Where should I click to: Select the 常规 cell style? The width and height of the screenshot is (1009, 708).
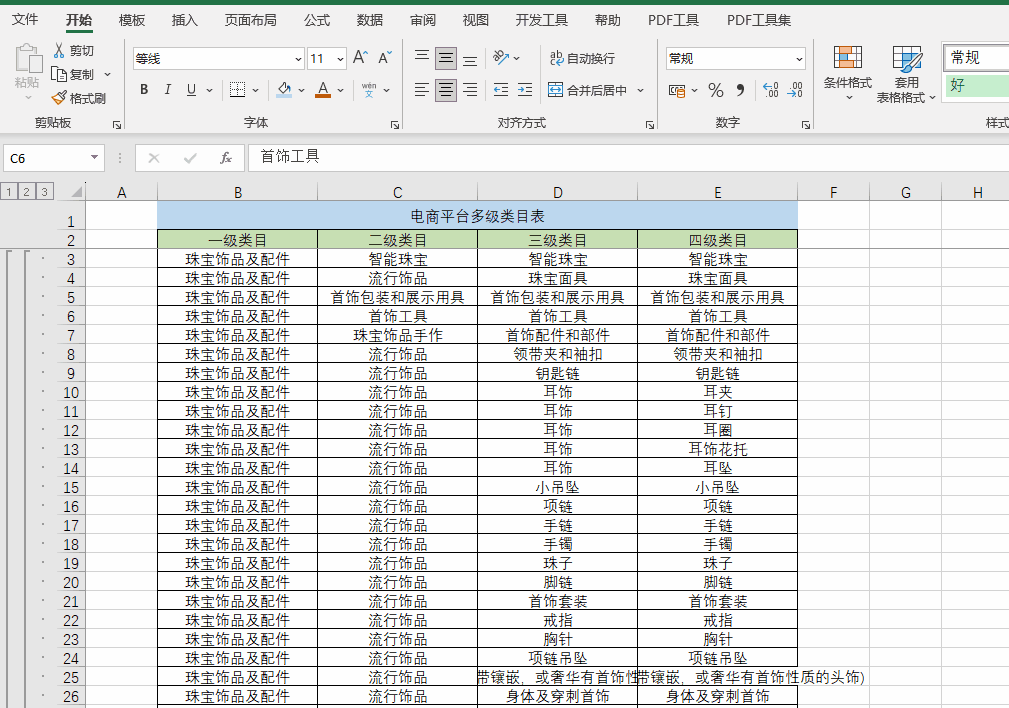pos(976,58)
